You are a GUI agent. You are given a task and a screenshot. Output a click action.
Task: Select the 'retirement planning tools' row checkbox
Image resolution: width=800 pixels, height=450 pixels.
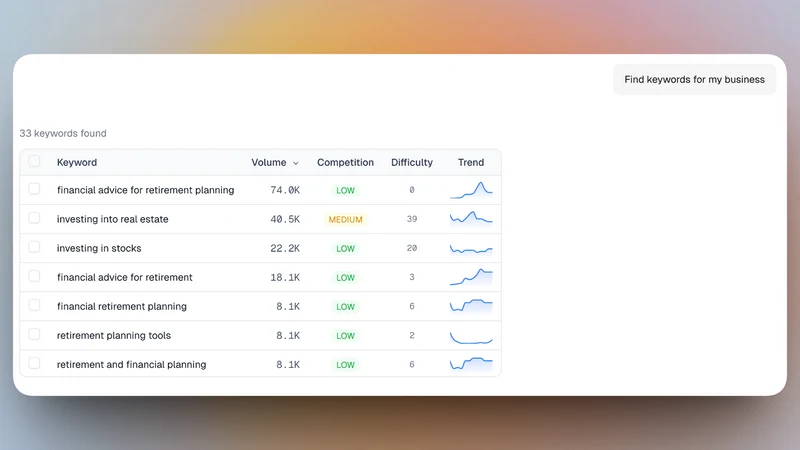pos(34,334)
